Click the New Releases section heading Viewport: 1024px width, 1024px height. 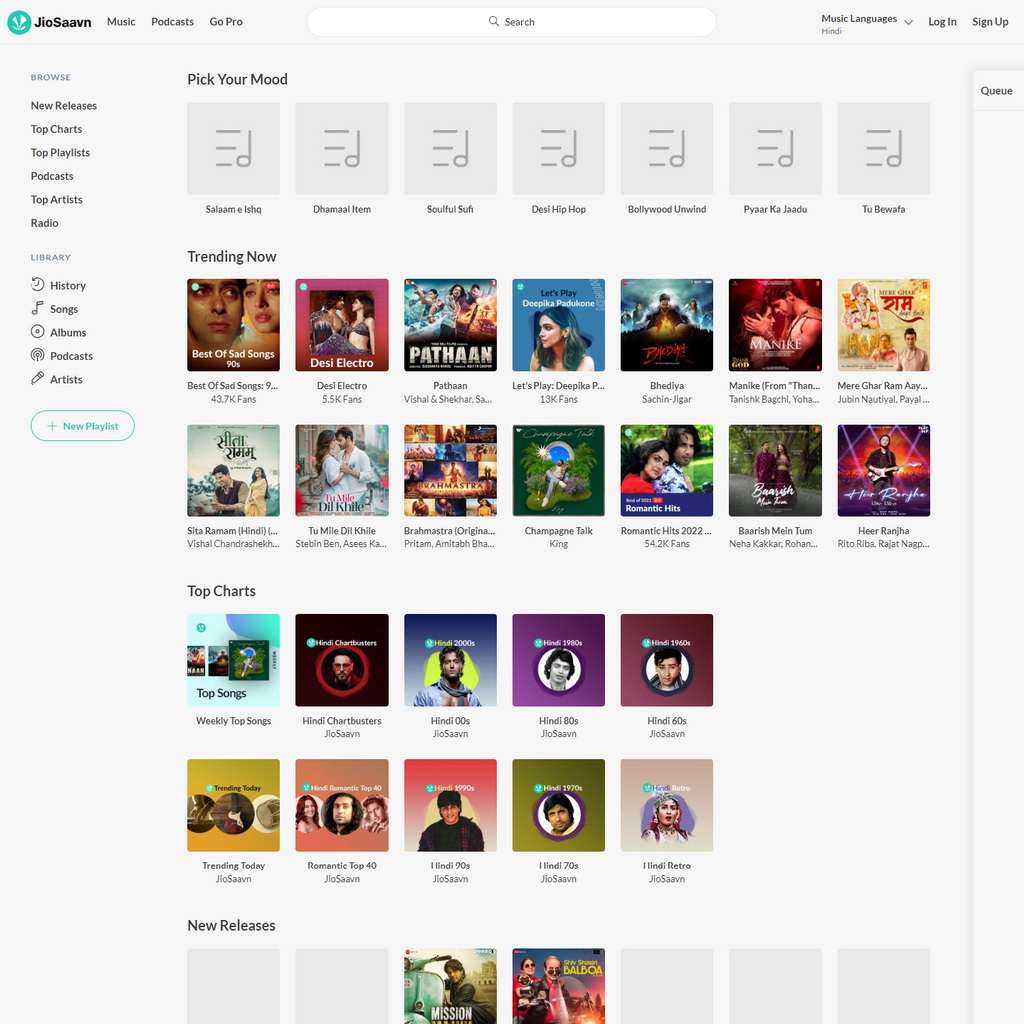(231, 925)
